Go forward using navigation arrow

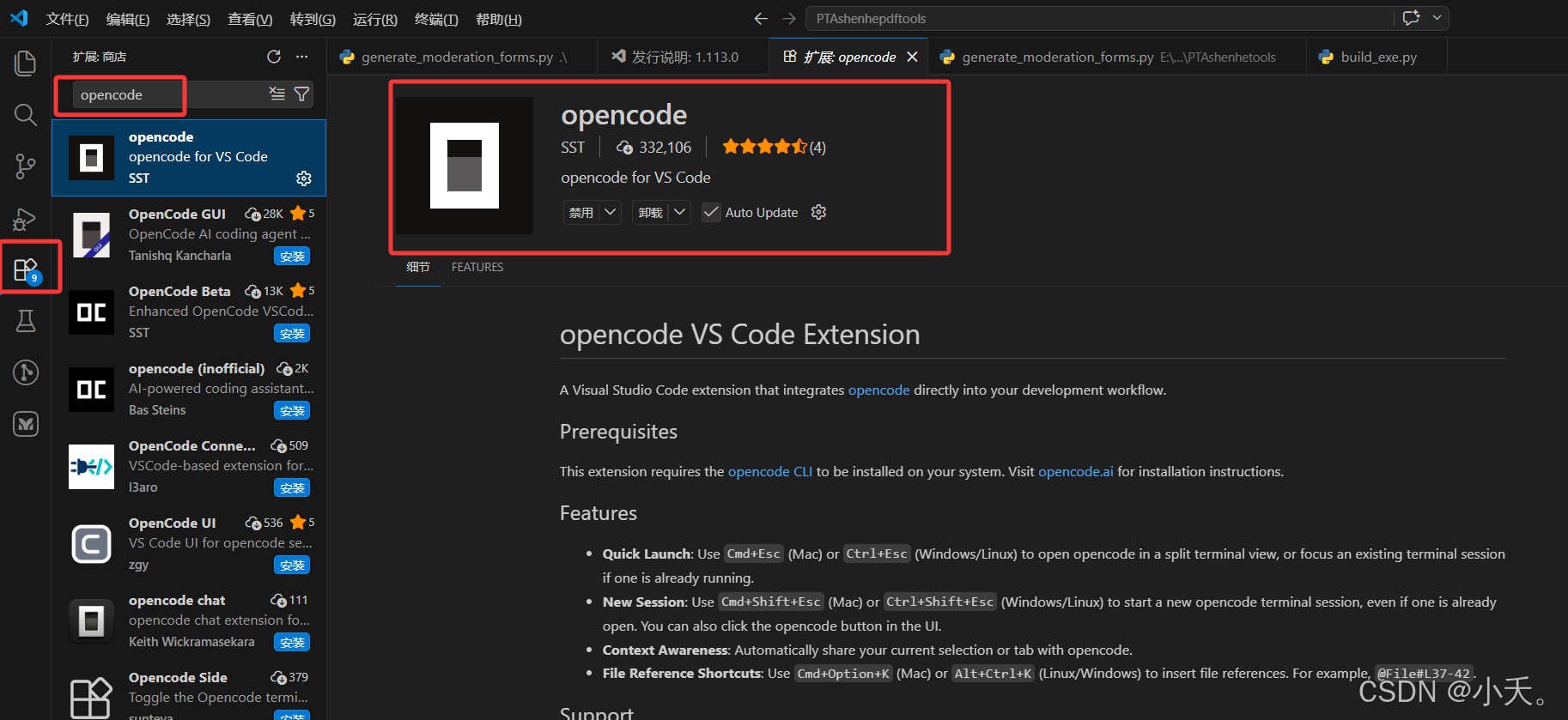788,18
